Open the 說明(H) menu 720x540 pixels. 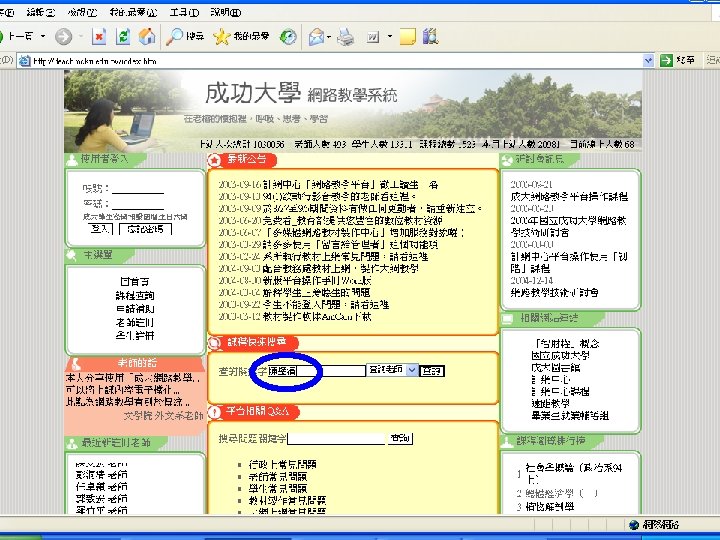click(225, 12)
